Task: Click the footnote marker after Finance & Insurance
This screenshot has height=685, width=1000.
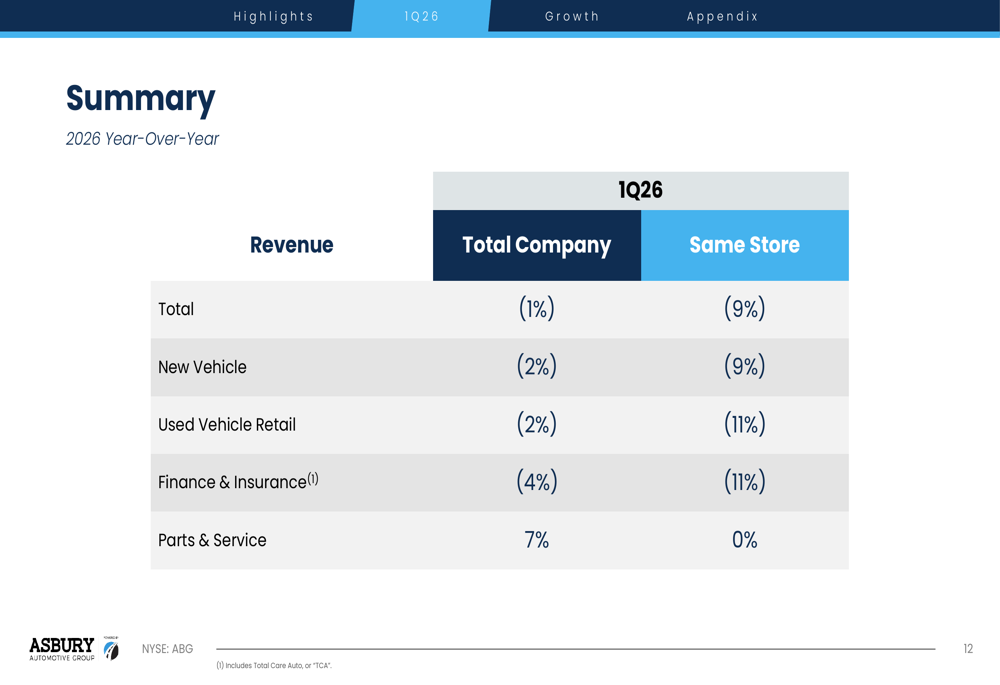Action: [313, 478]
